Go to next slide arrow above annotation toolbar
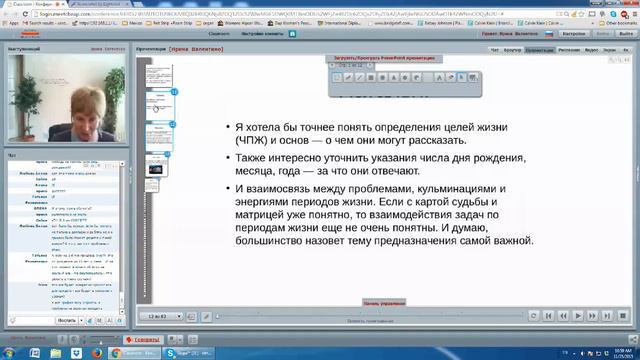This screenshot has width=640, height=360. [x=369, y=65]
